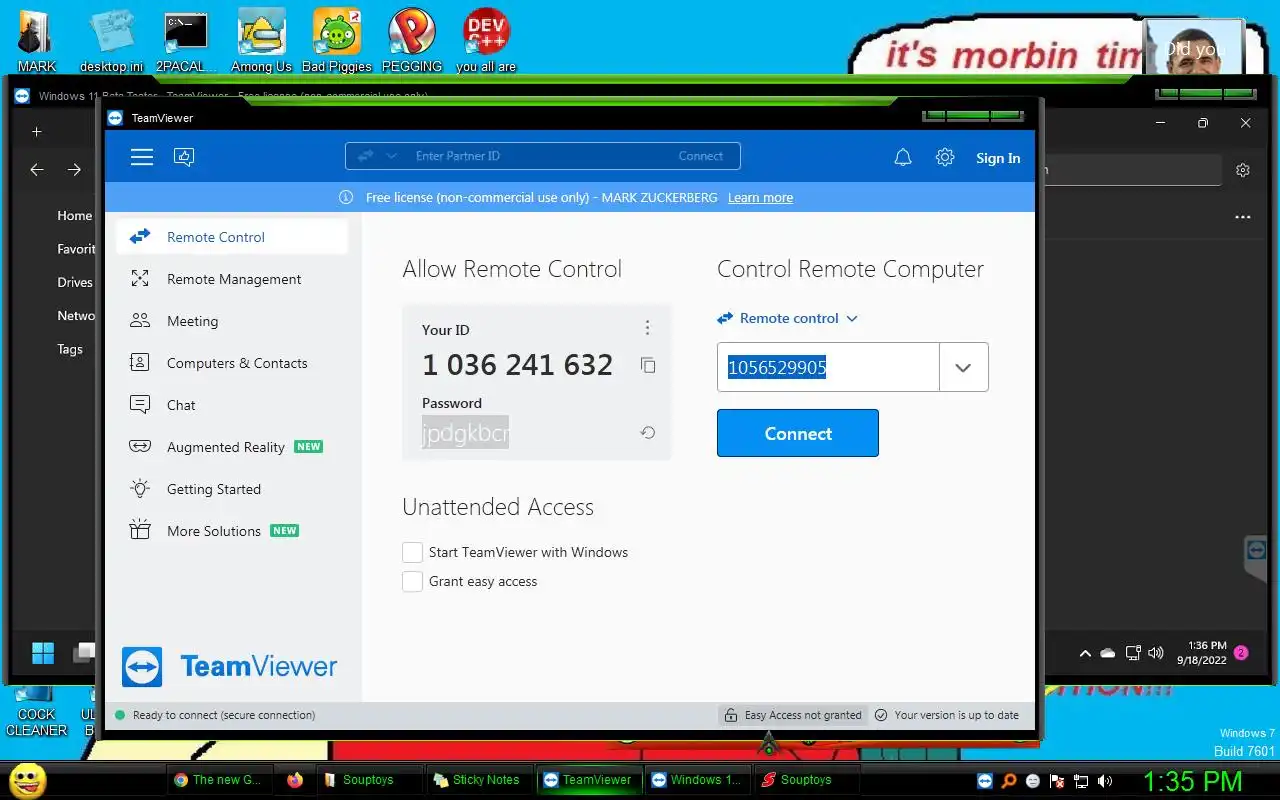This screenshot has width=1280, height=800.
Task: Copy Your ID with the copy icon
Action: [648, 365]
